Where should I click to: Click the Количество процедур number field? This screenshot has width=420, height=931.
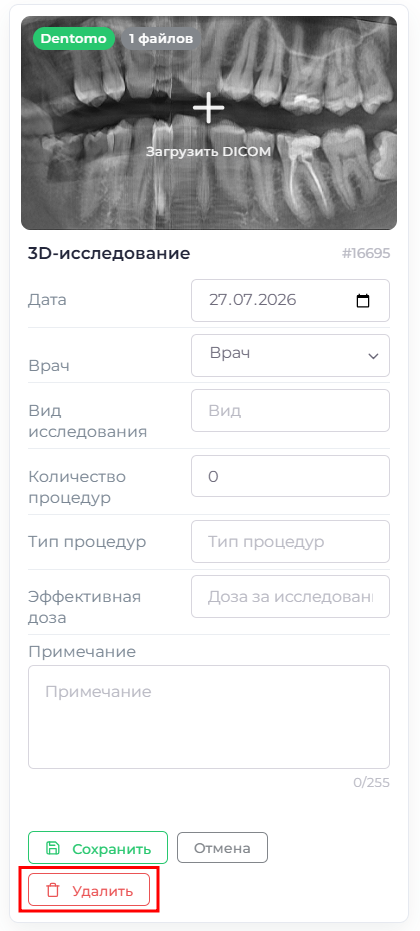coord(290,476)
